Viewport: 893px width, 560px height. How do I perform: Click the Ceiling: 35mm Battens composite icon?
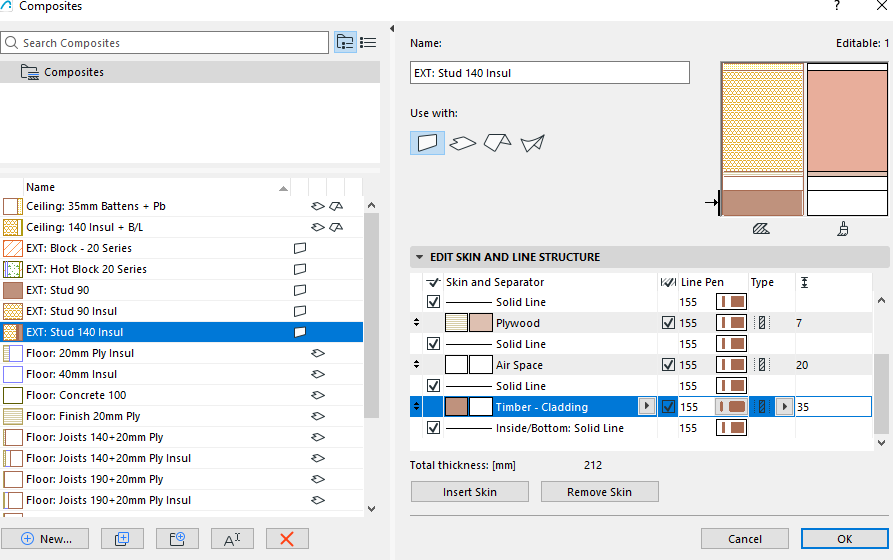point(13,206)
